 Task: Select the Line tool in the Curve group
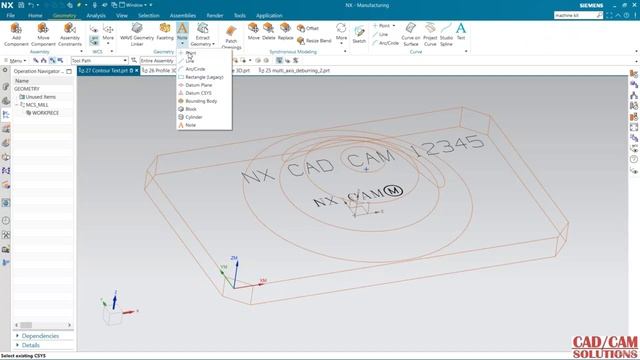tap(380, 34)
